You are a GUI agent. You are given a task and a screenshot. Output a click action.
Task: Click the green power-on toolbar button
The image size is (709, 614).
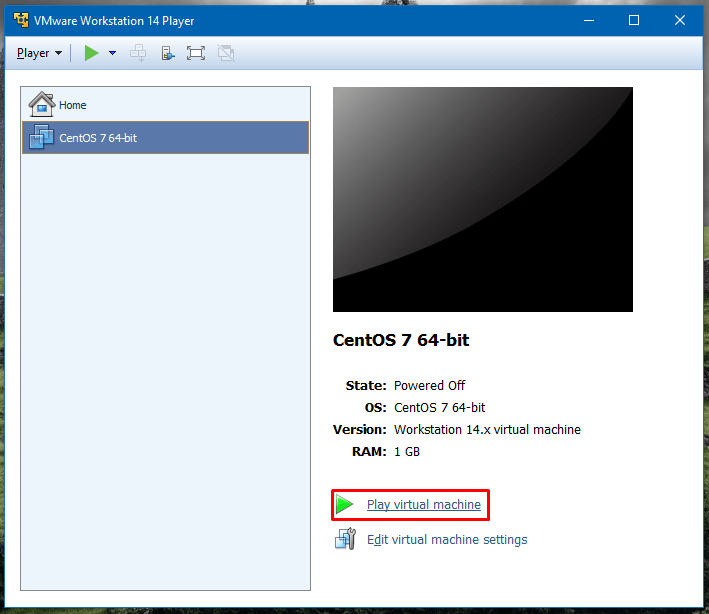(91, 53)
